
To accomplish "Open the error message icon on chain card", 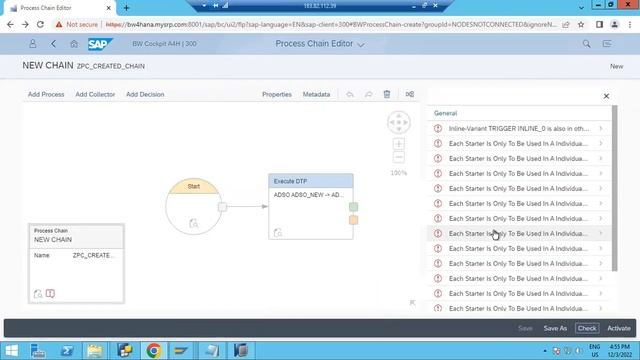I will tap(50, 293).
